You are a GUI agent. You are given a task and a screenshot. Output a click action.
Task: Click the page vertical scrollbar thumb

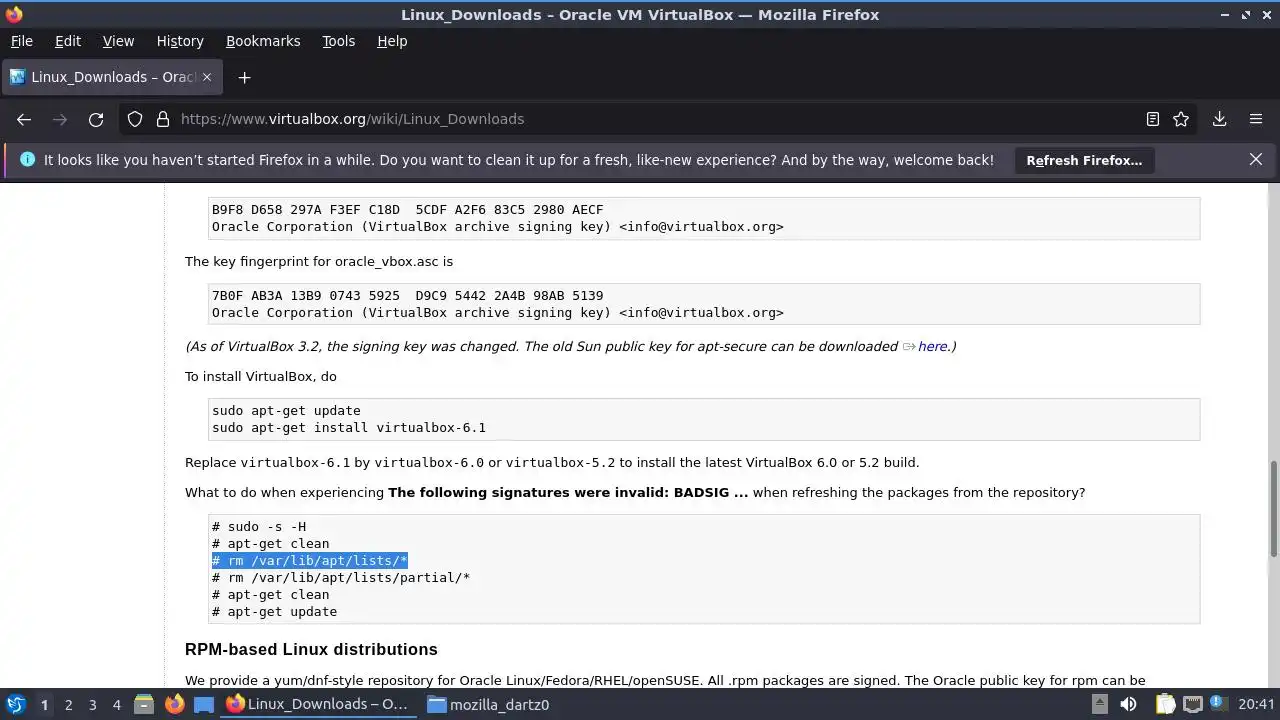click(x=1273, y=508)
